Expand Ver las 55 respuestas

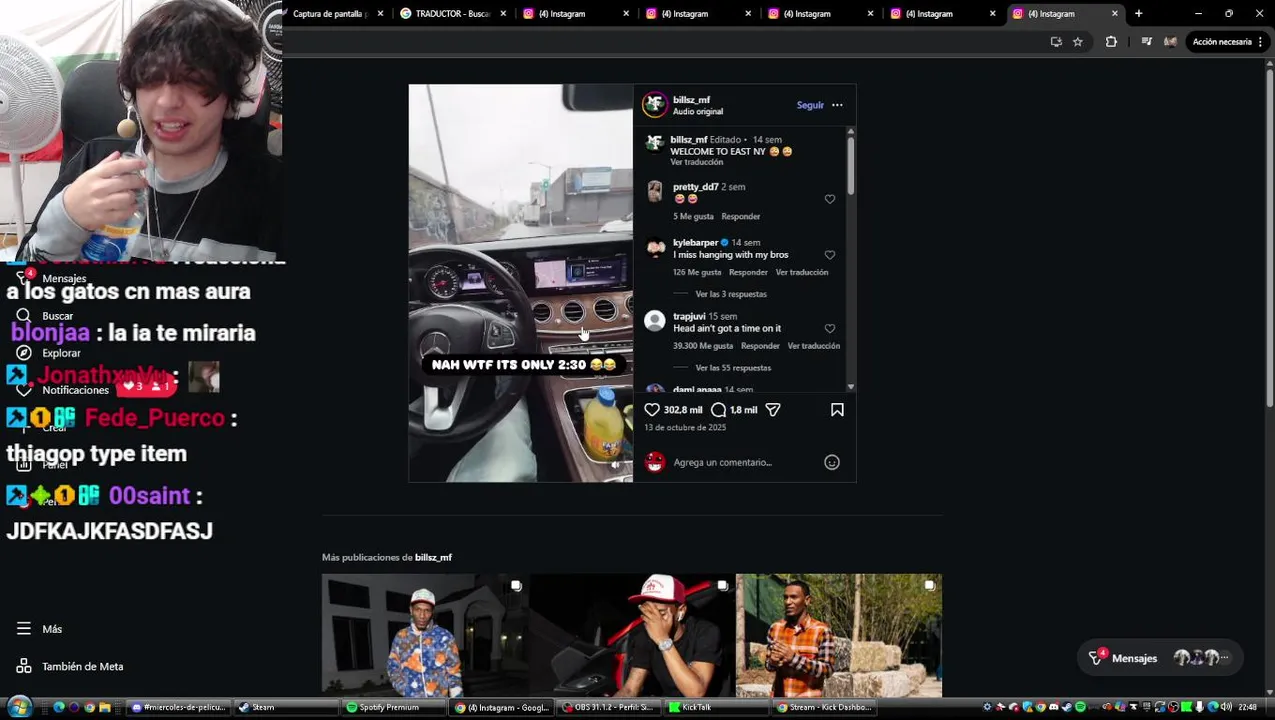733,368
